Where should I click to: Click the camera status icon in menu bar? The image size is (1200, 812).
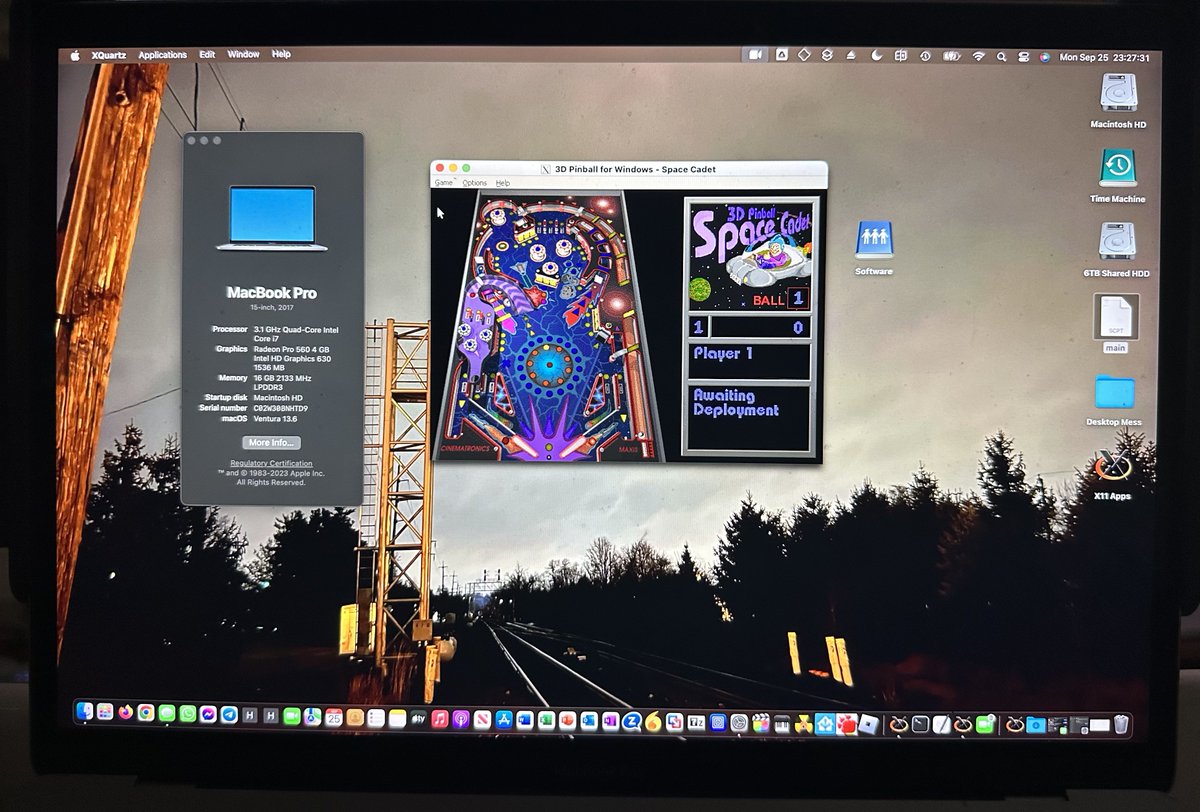pos(755,56)
